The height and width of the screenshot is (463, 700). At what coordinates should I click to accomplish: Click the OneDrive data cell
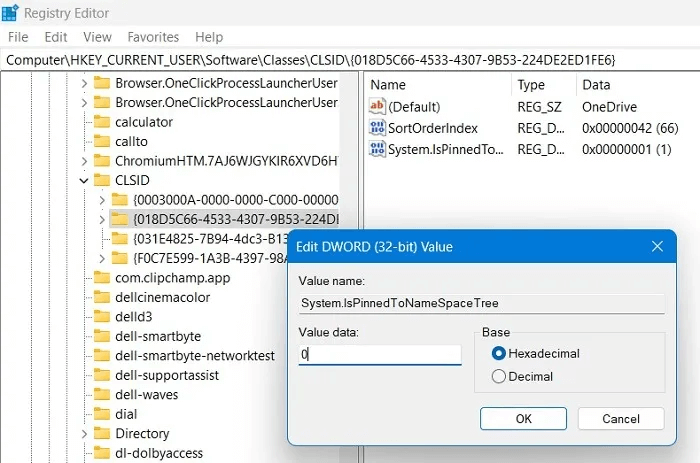(609, 107)
